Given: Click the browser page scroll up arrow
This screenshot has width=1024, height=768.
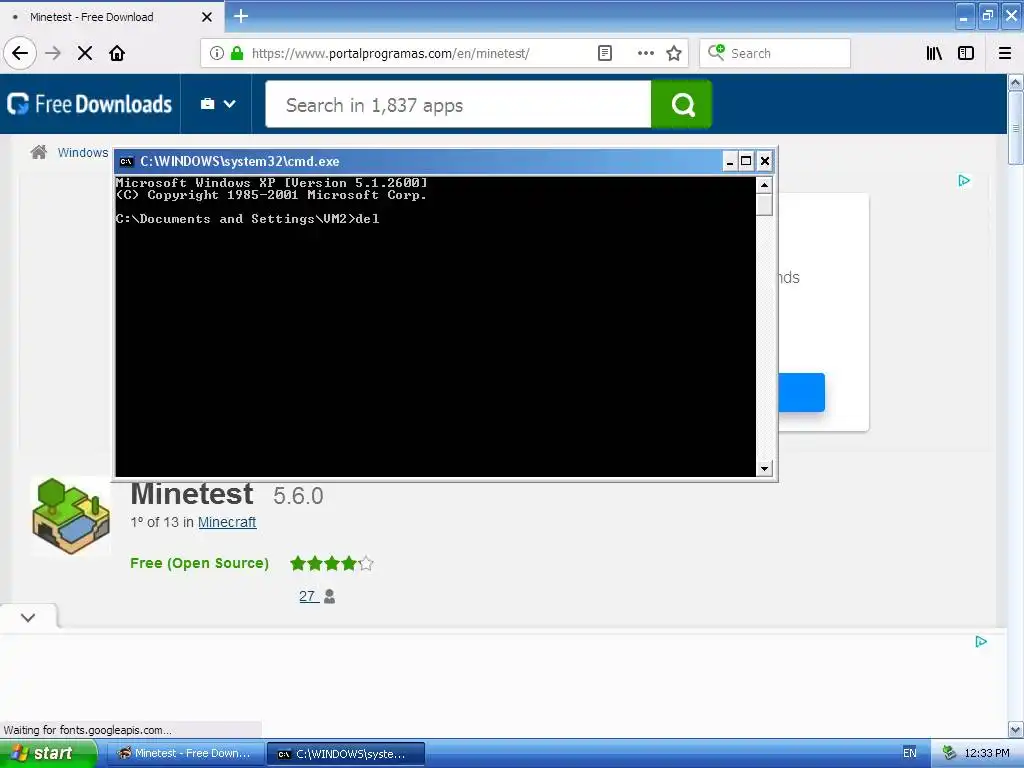Looking at the screenshot, I should (x=1015, y=82).
